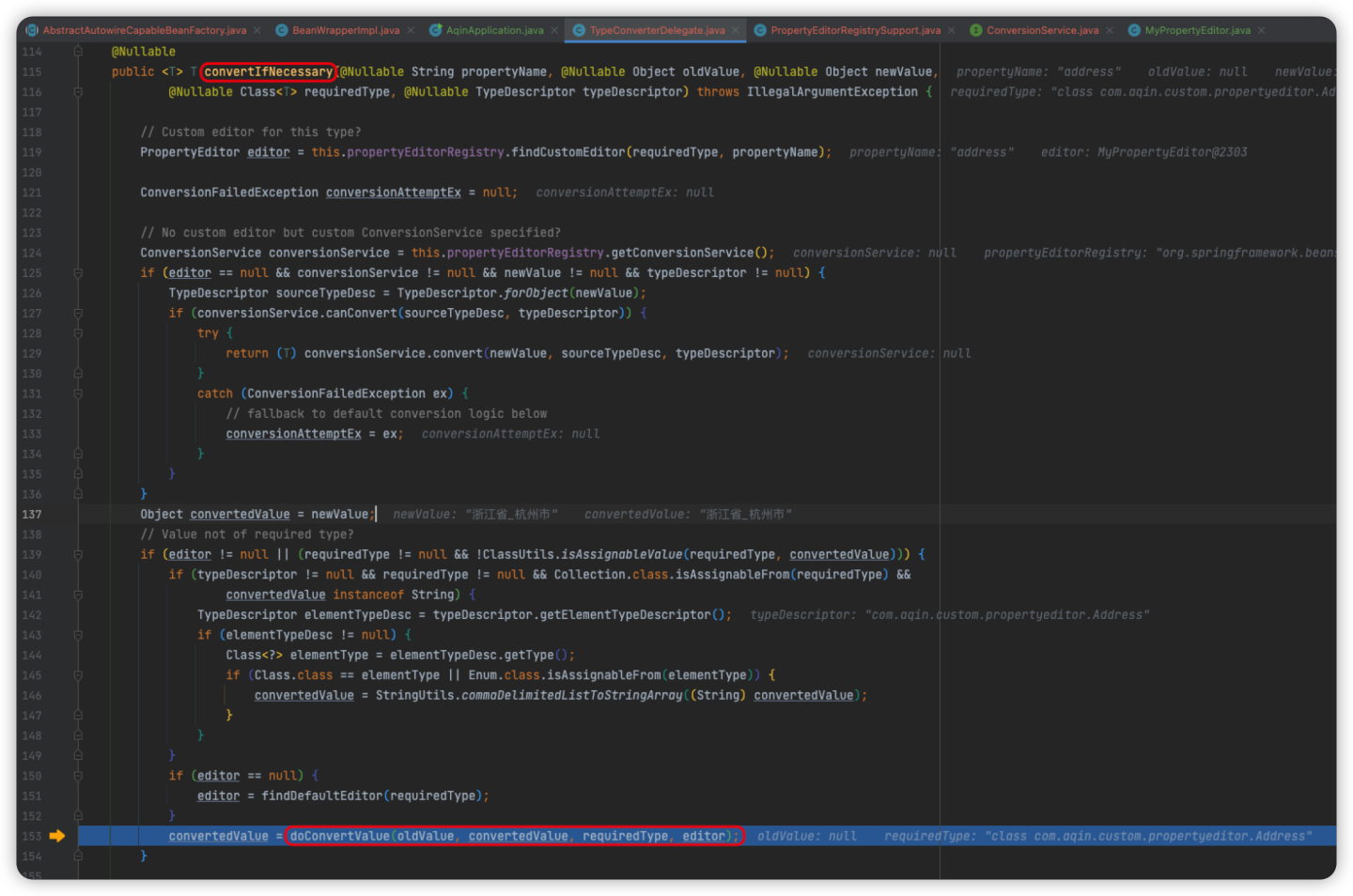Image resolution: width=1353 pixels, height=896 pixels.
Task: Open the BeanWrapperImpl.java tab
Action: pos(346,30)
